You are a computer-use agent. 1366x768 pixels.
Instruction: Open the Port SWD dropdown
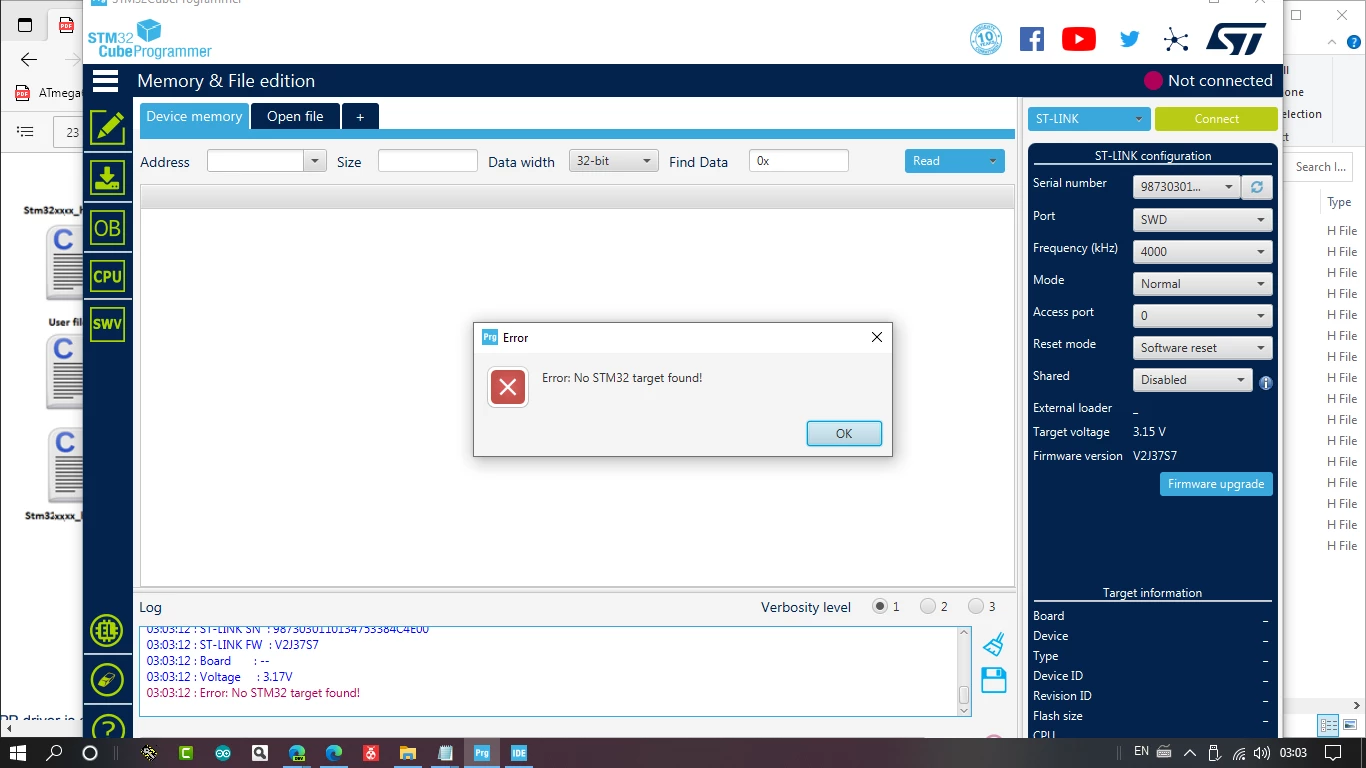tap(1203, 220)
